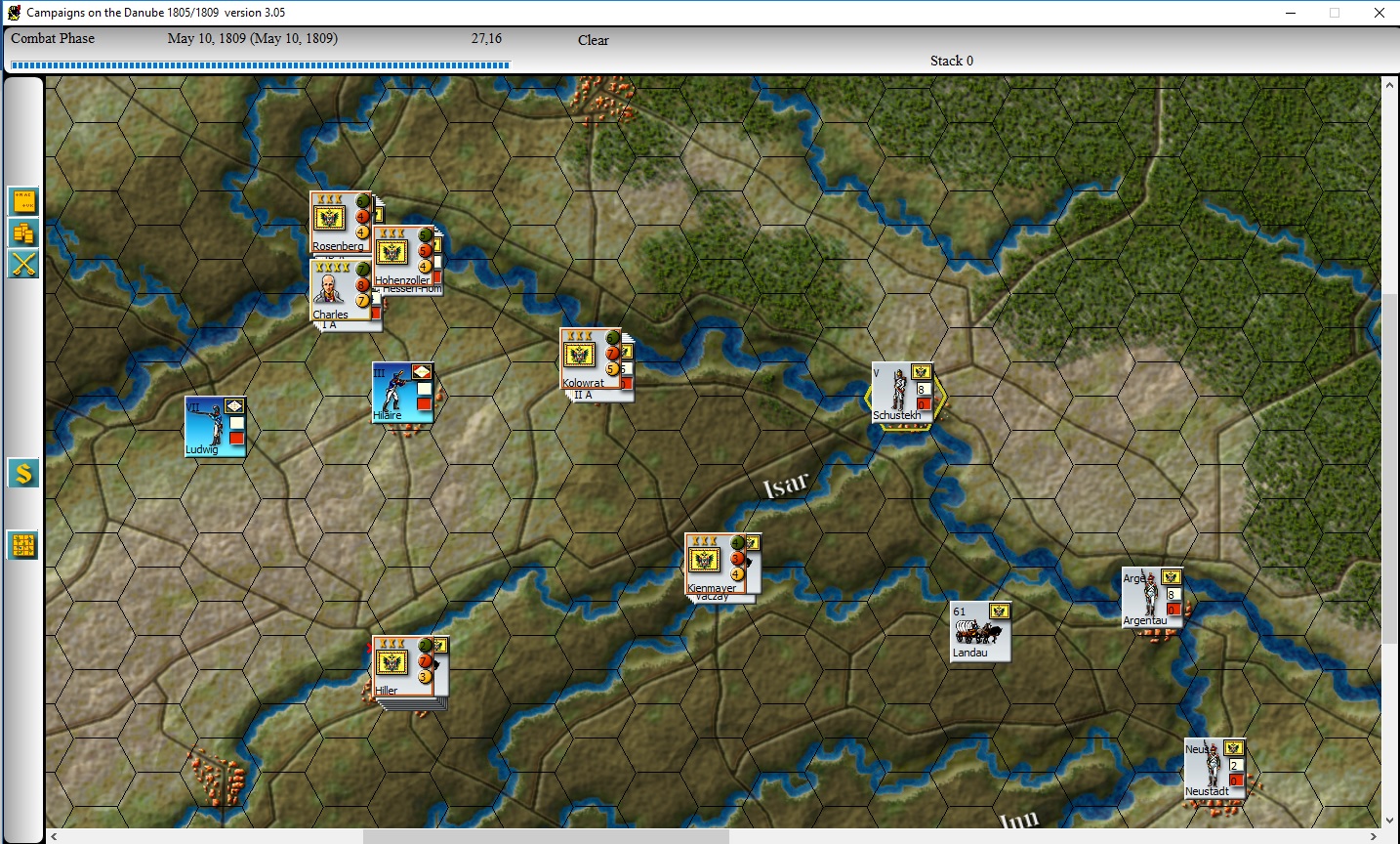Select the Rosenberg corps counter
Screen dimensions: 1400x844
pyautogui.click(x=341, y=223)
